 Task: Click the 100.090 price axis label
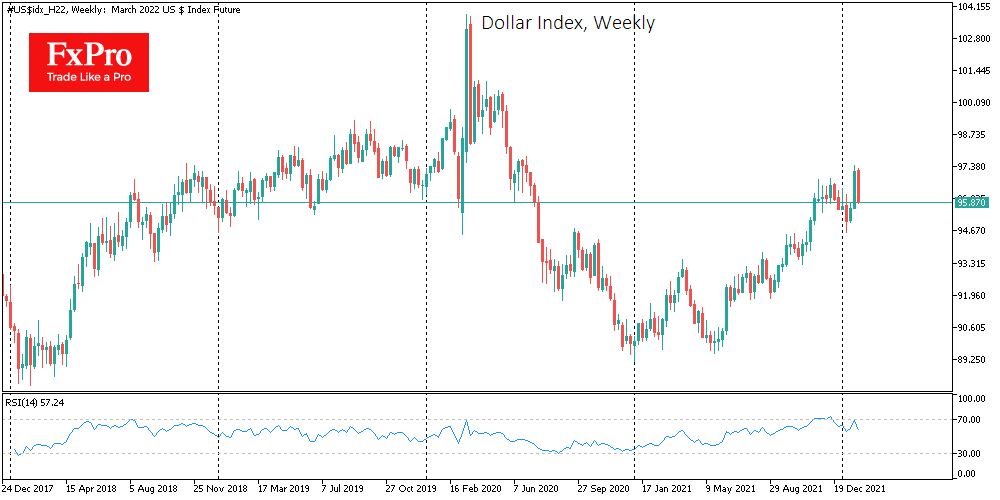pyautogui.click(x=973, y=102)
